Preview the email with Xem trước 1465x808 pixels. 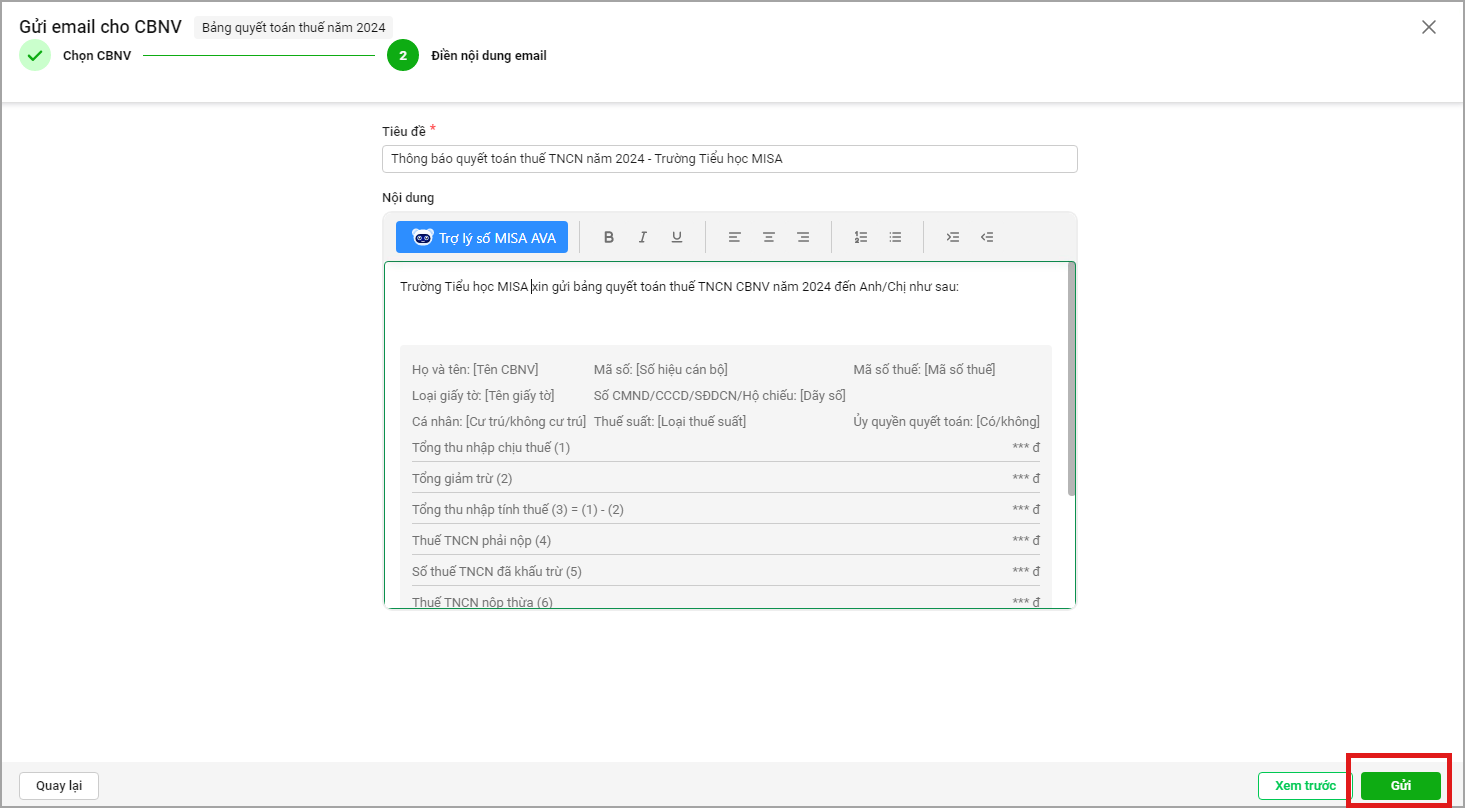(x=1305, y=786)
